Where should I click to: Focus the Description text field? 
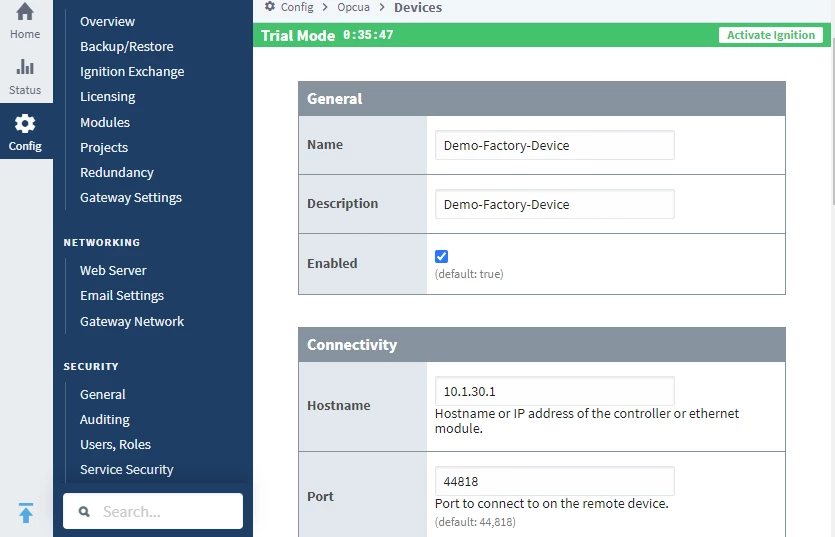click(554, 204)
